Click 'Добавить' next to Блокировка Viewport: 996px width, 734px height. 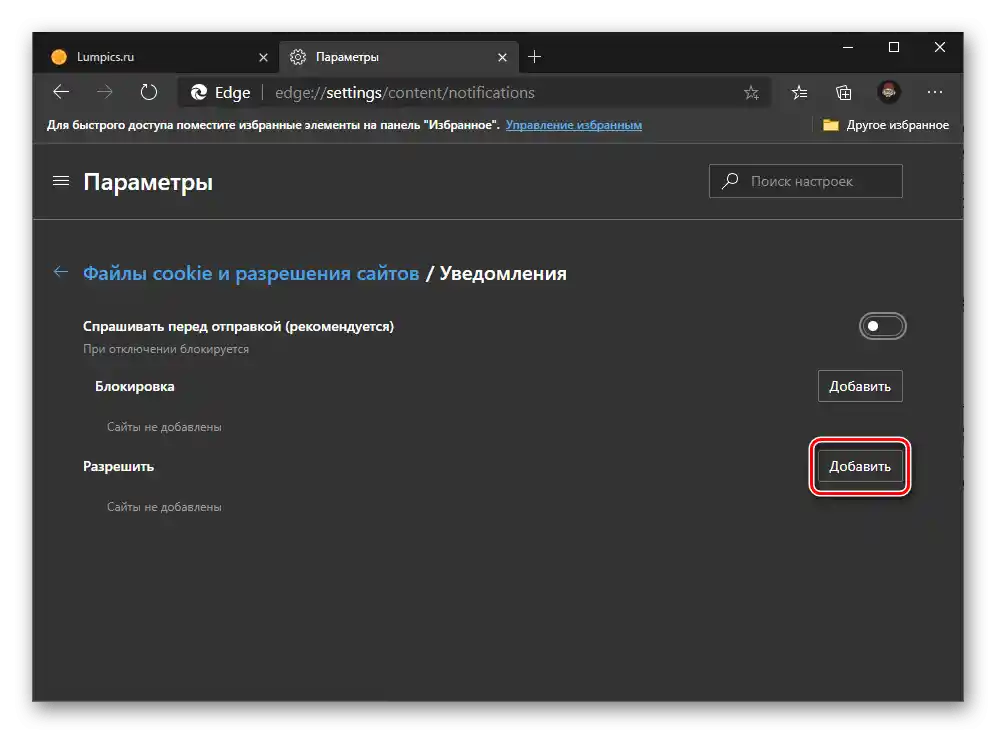pos(860,386)
